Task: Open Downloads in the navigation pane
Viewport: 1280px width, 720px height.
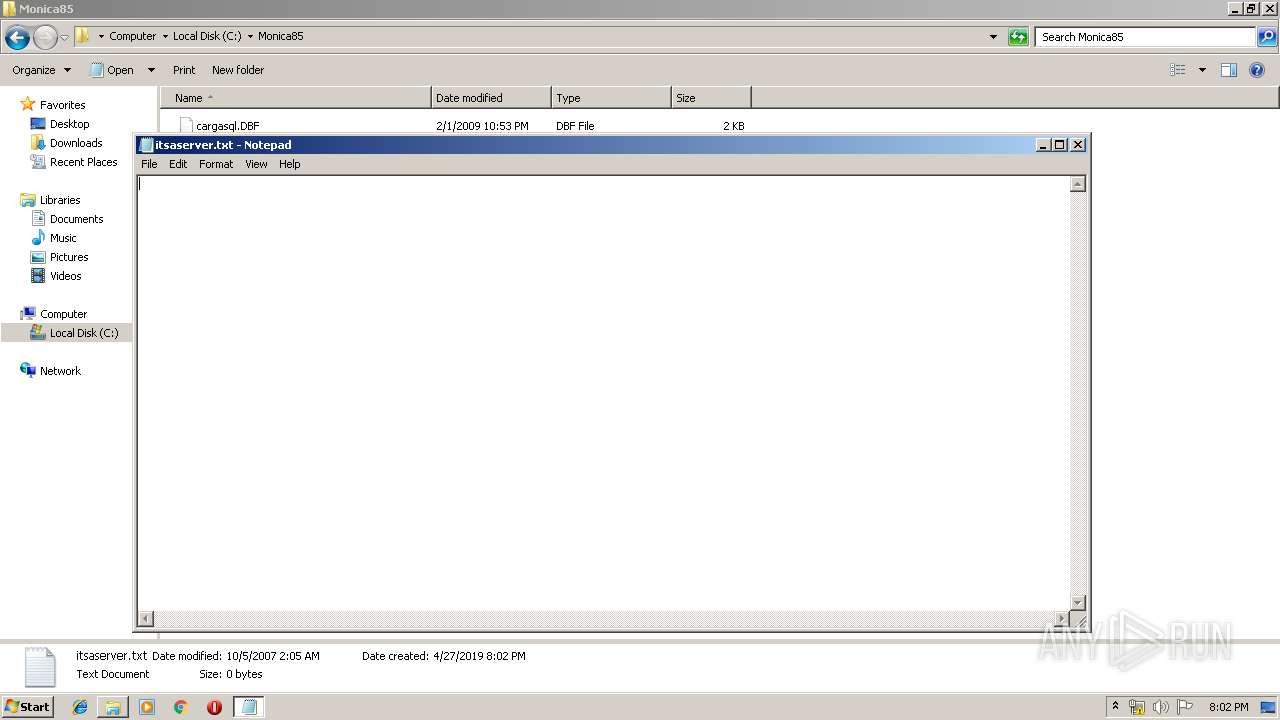Action: click(x=76, y=143)
